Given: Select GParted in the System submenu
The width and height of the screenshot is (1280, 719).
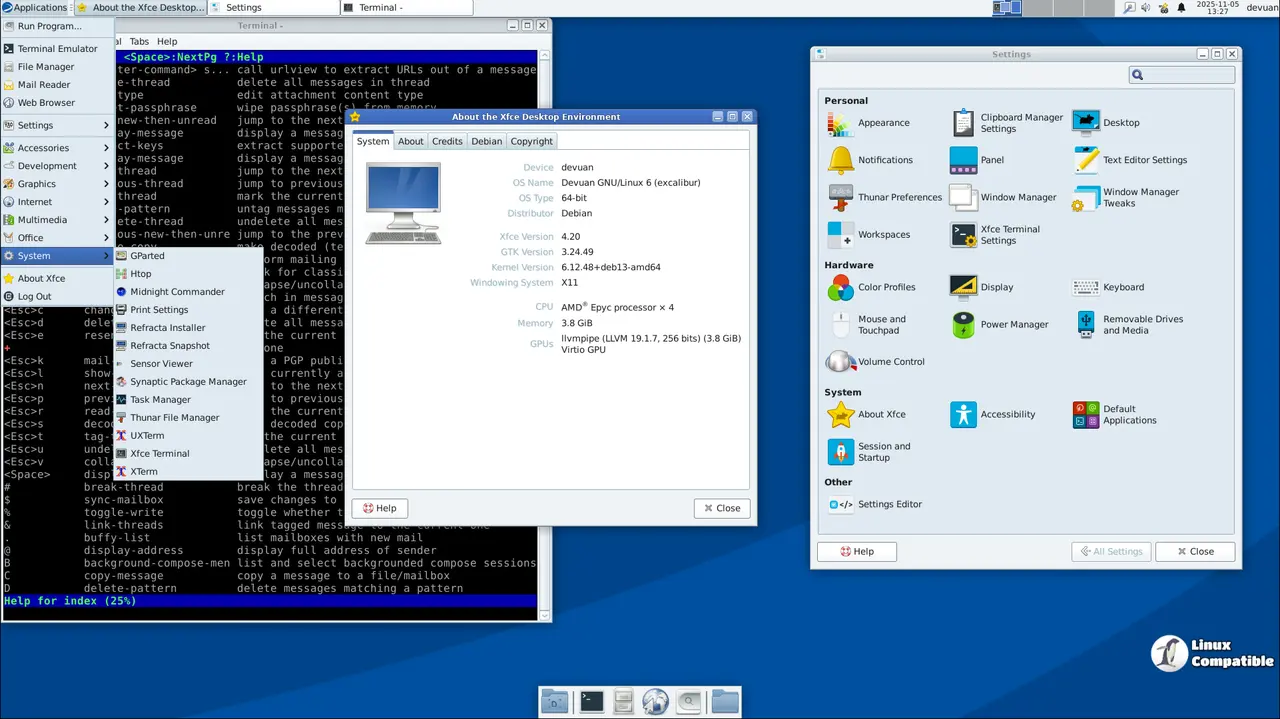Looking at the screenshot, I should 147,256.
